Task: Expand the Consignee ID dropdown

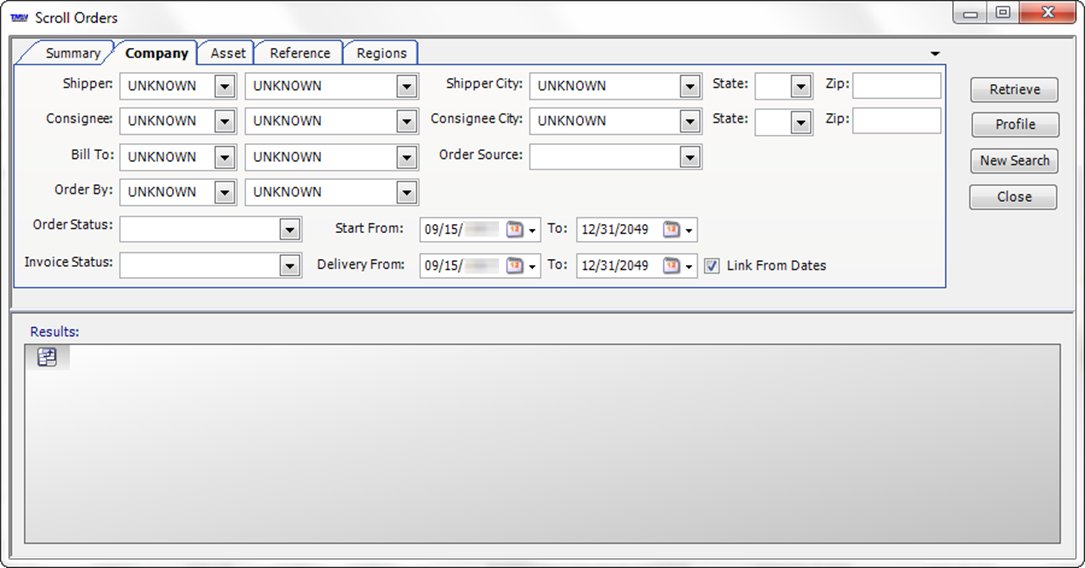Action: [224, 121]
